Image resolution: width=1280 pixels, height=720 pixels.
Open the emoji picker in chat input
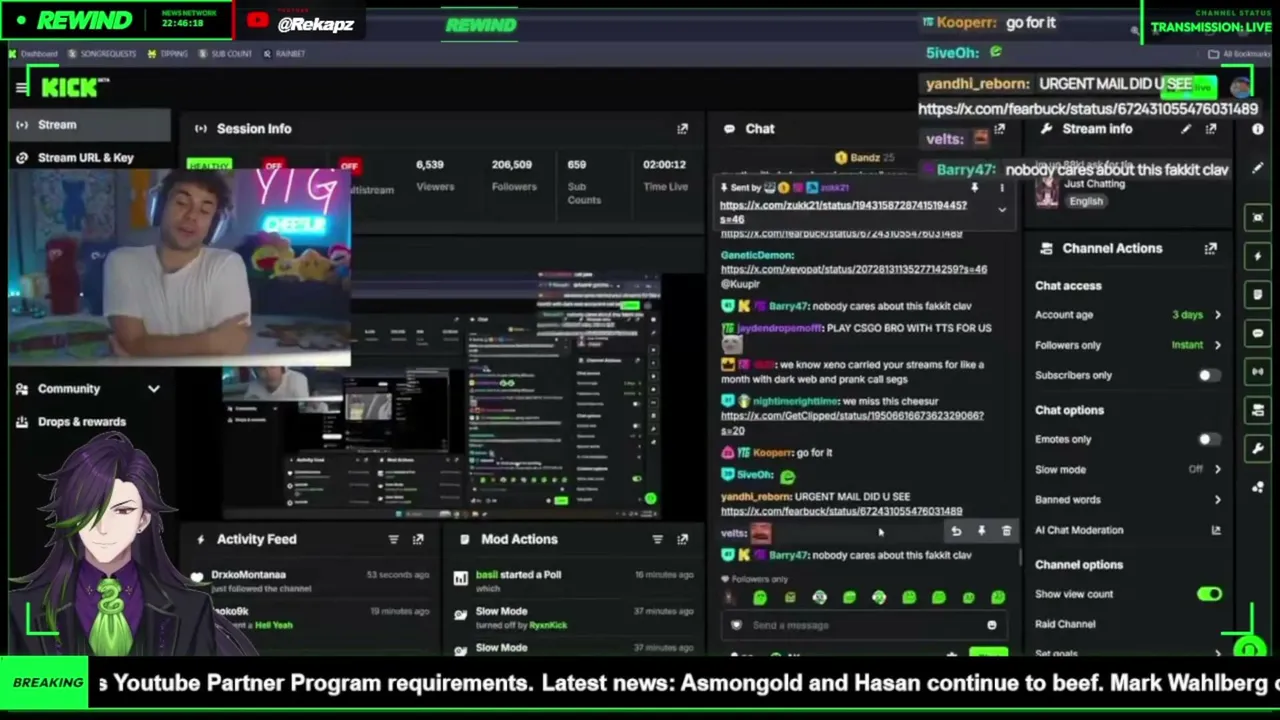pos(991,625)
